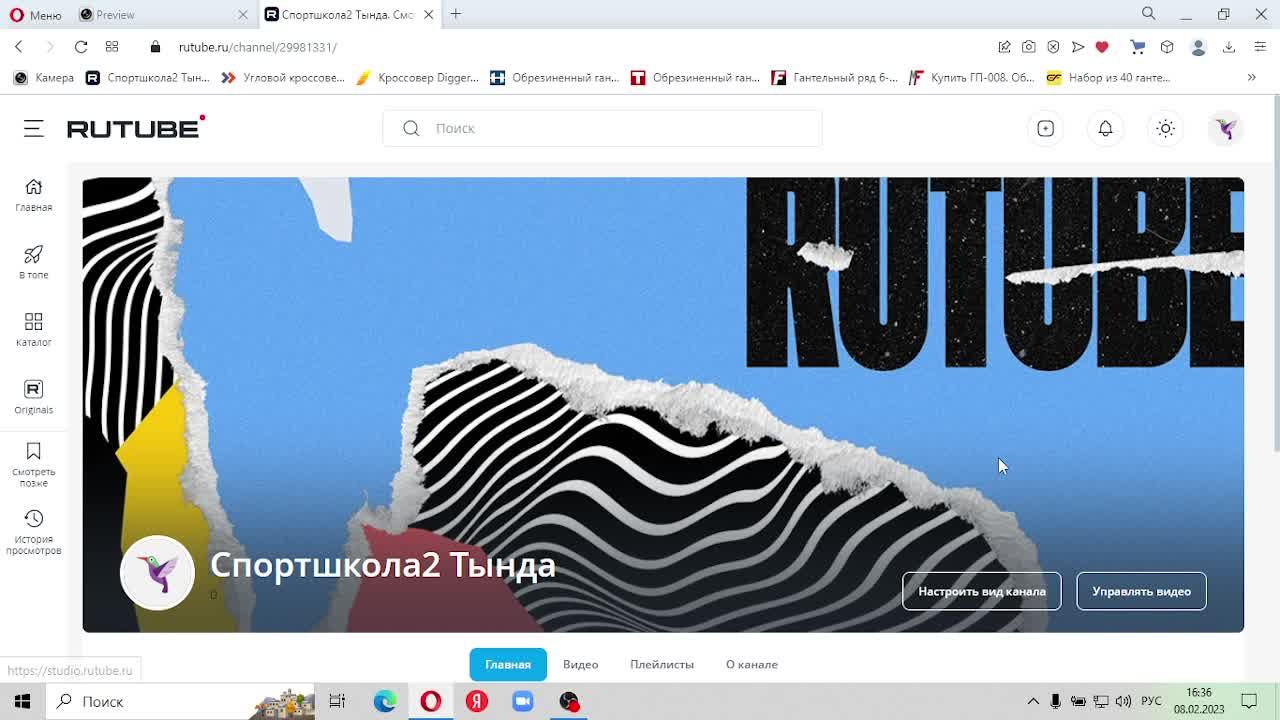Switch the РУС keyboard language indicator
Image resolution: width=1280 pixels, height=720 pixels.
(x=1151, y=701)
